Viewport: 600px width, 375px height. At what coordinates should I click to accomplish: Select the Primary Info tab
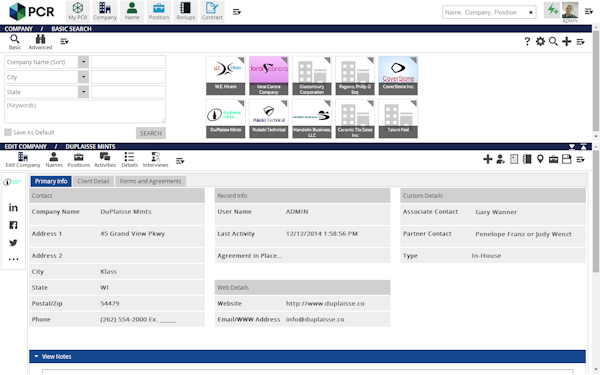pyautogui.click(x=51, y=181)
